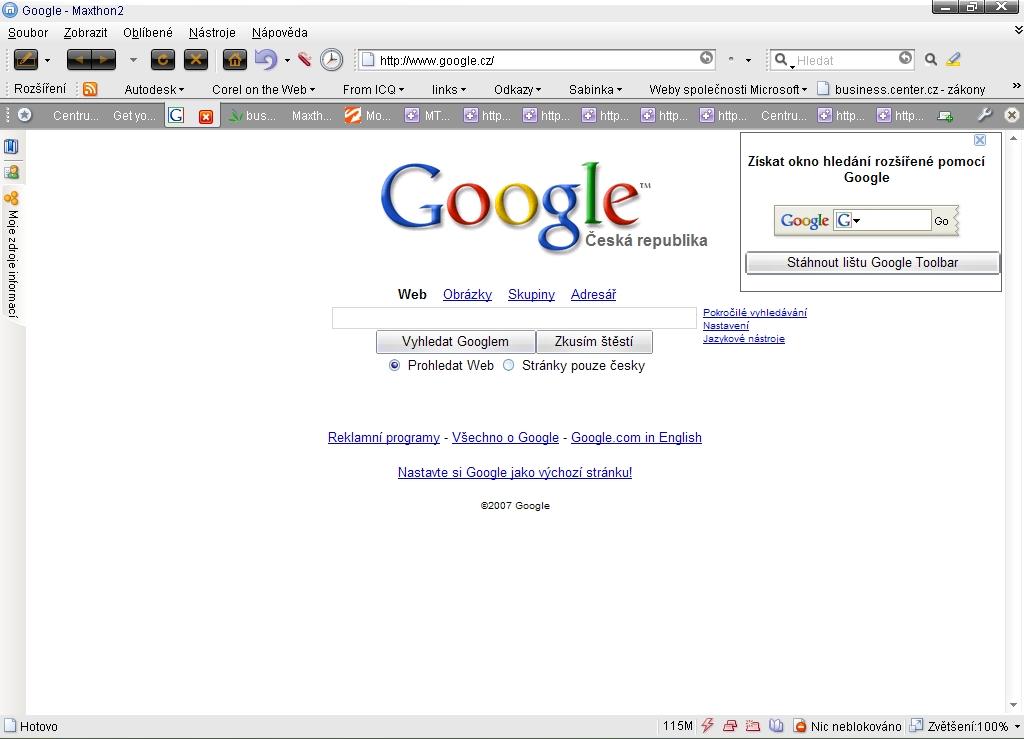Click the go icon inside address bar
The image size is (1024, 739).
click(x=707, y=58)
